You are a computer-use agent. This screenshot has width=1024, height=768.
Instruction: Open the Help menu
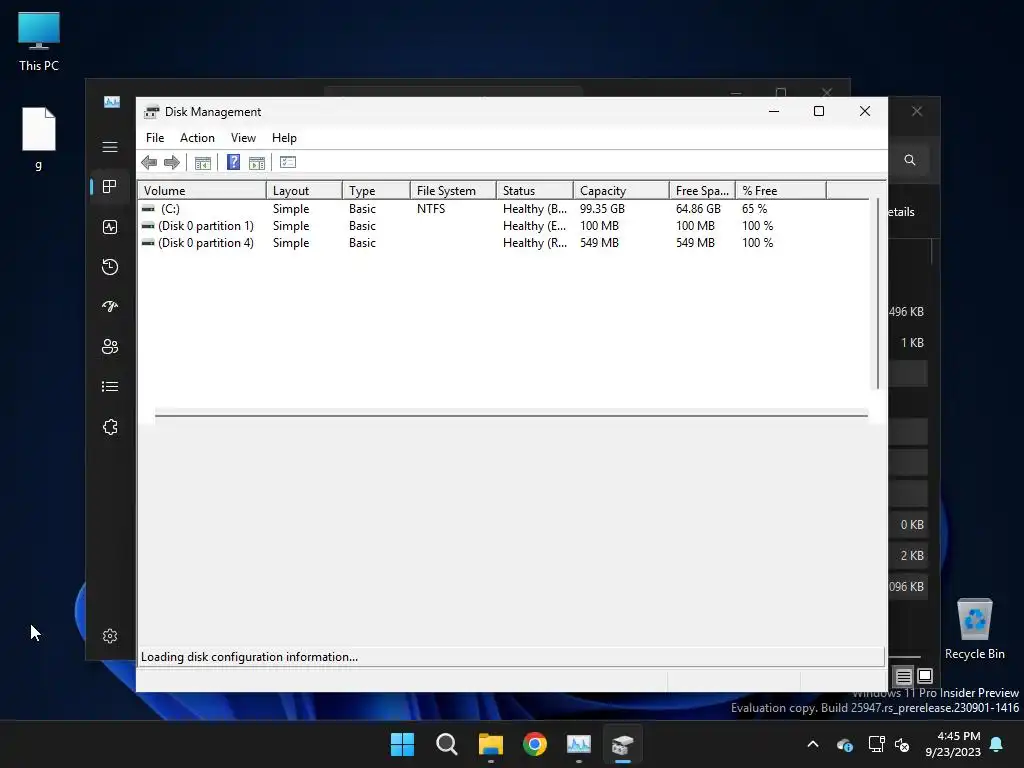point(284,138)
